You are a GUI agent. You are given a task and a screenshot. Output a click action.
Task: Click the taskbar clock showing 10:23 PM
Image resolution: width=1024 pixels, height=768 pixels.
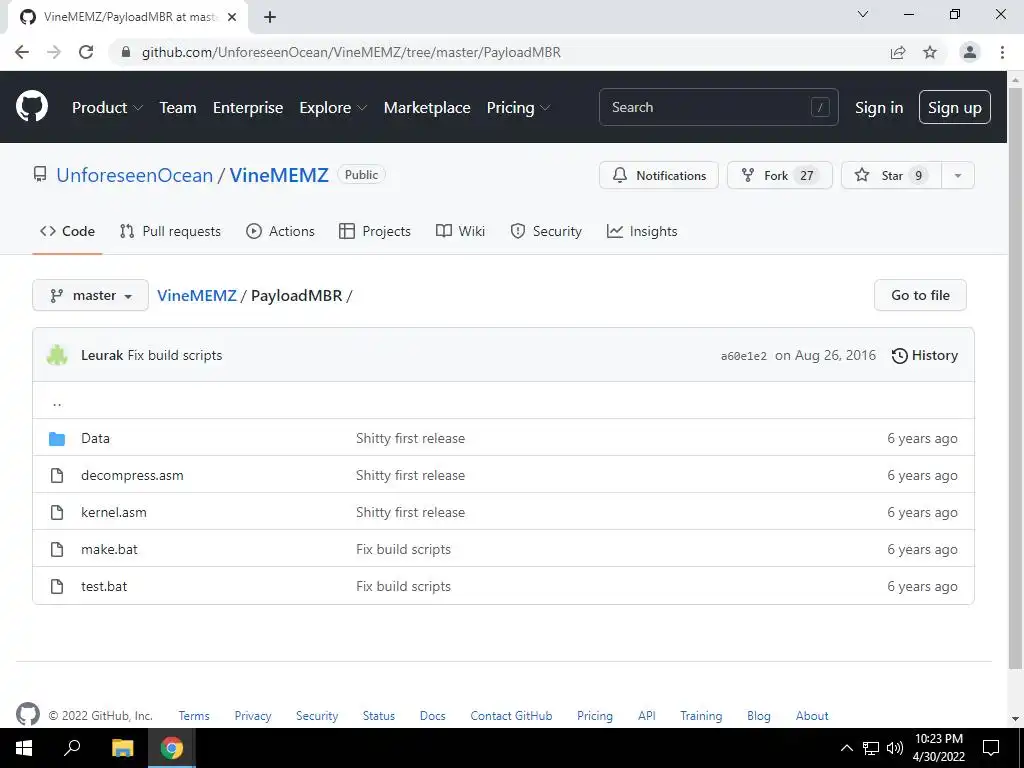tap(938, 748)
